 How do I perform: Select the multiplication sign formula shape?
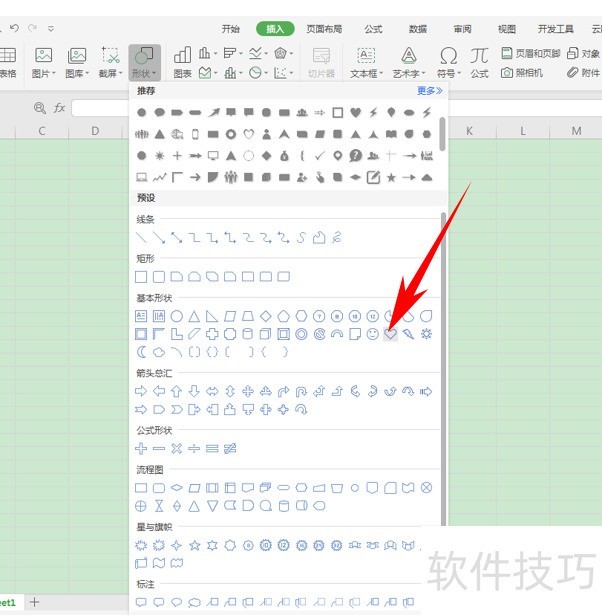(x=176, y=448)
